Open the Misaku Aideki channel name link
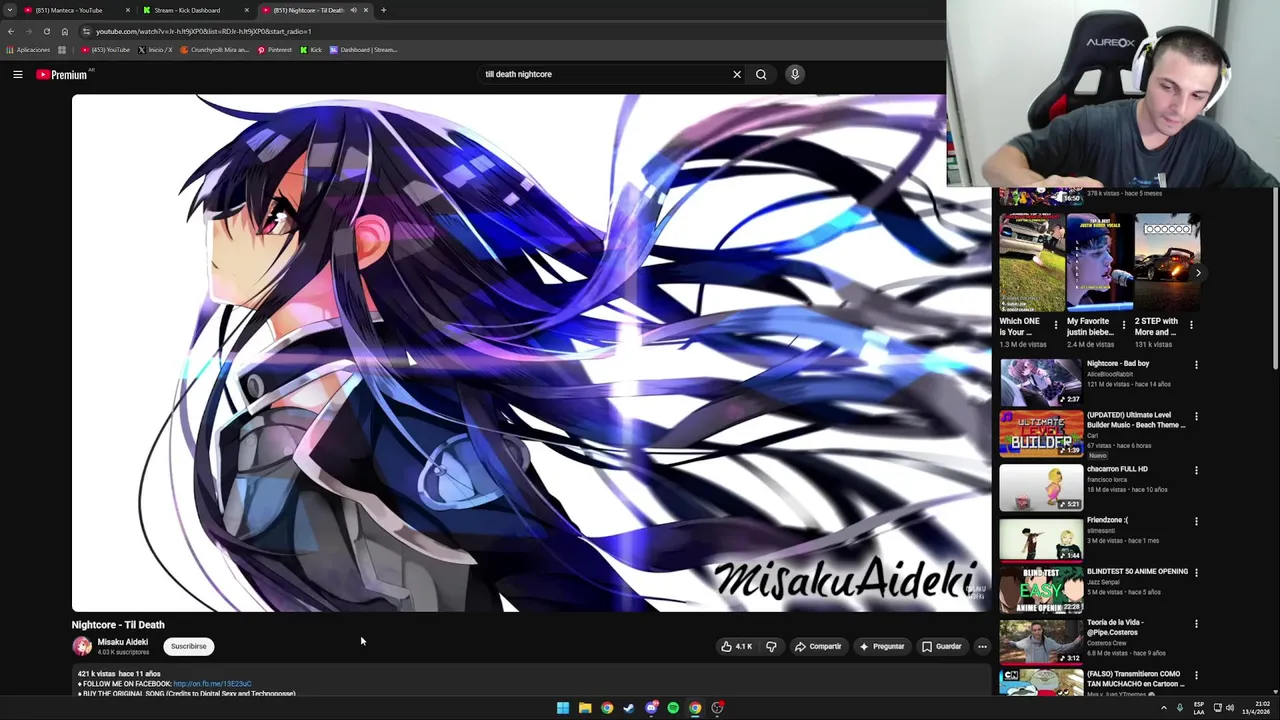Image resolution: width=1280 pixels, height=720 pixels. pos(122,642)
